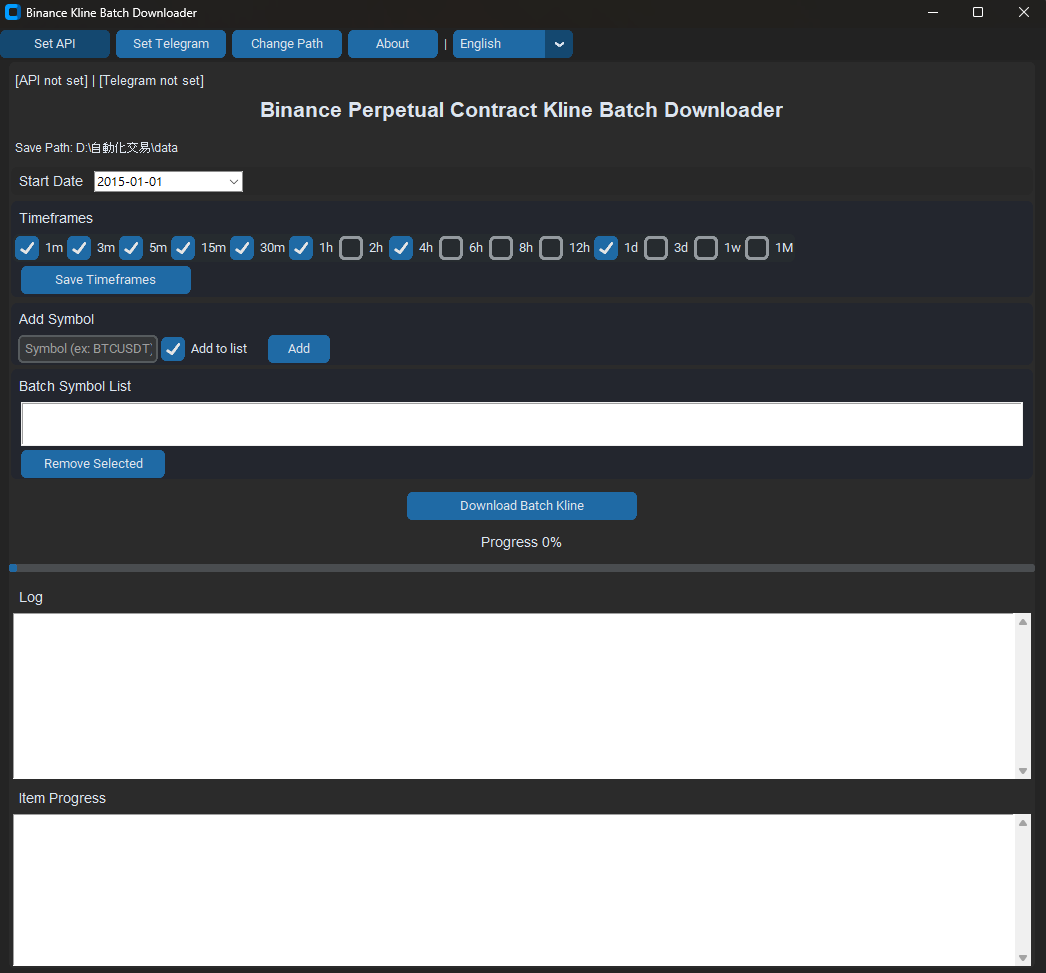This screenshot has height=973, width=1046.
Task: Focus the Symbol input field
Action: click(88, 349)
